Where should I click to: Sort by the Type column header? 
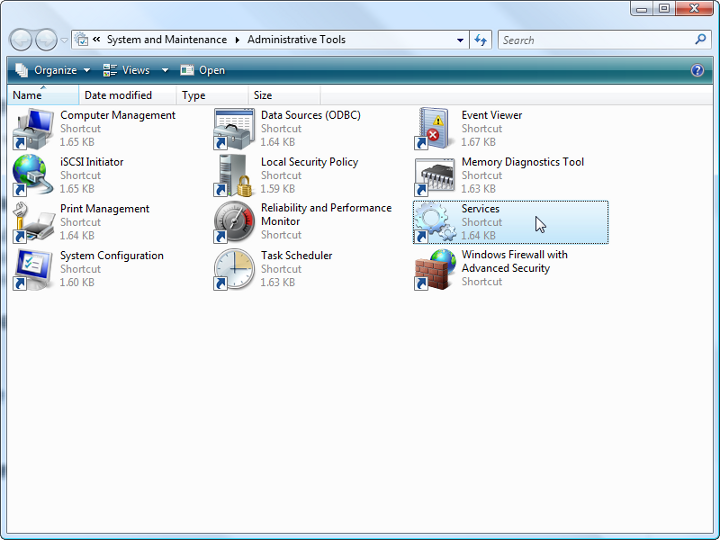pos(212,95)
